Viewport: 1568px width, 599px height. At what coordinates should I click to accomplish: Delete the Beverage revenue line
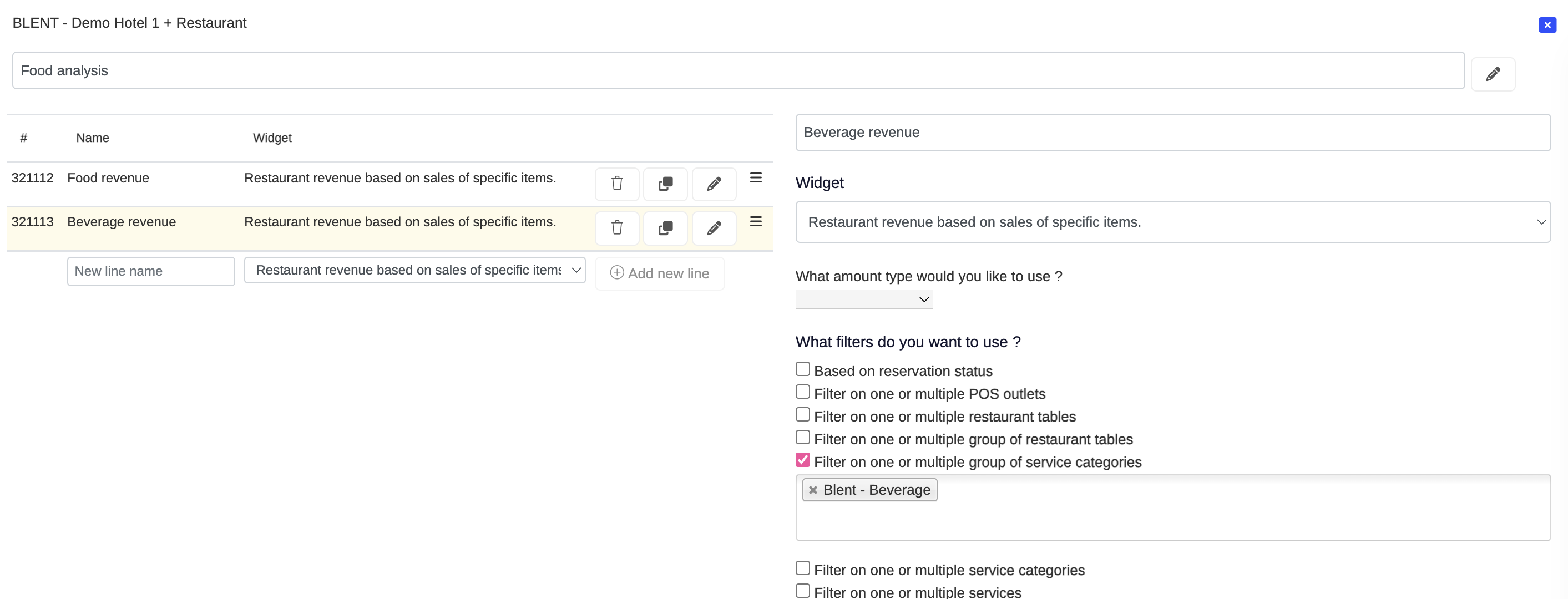tap(616, 227)
